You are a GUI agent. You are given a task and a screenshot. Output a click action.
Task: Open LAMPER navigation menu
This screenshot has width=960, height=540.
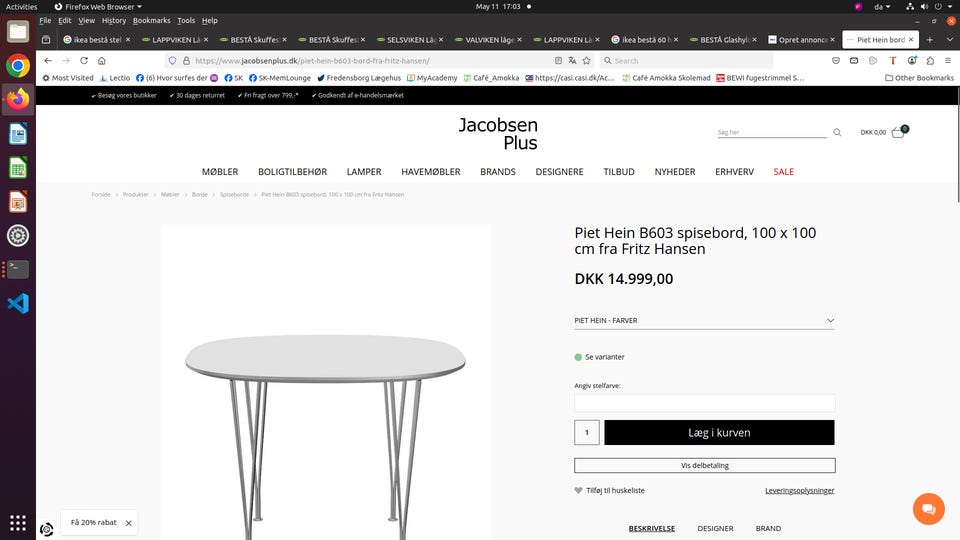coord(364,172)
